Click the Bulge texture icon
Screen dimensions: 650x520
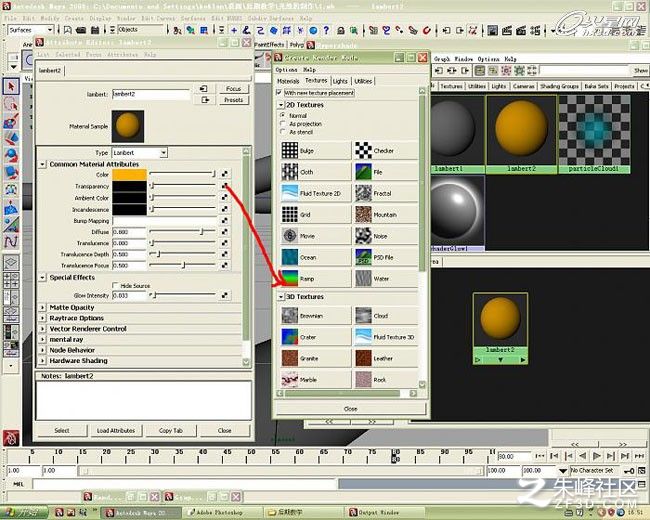(x=290, y=150)
